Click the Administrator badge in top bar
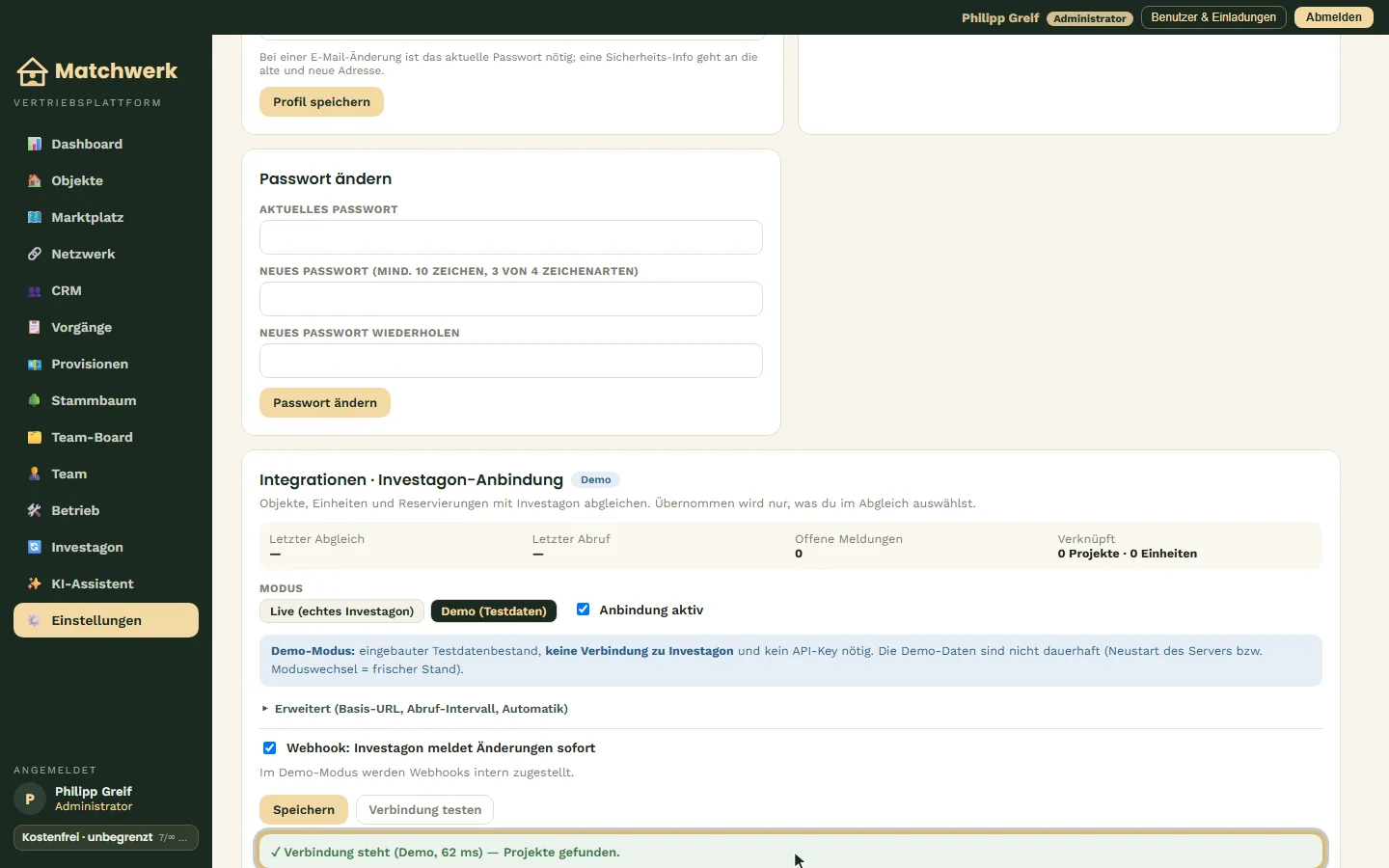Image resolution: width=1389 pixels, height=868 pixels. (1090, 18)
